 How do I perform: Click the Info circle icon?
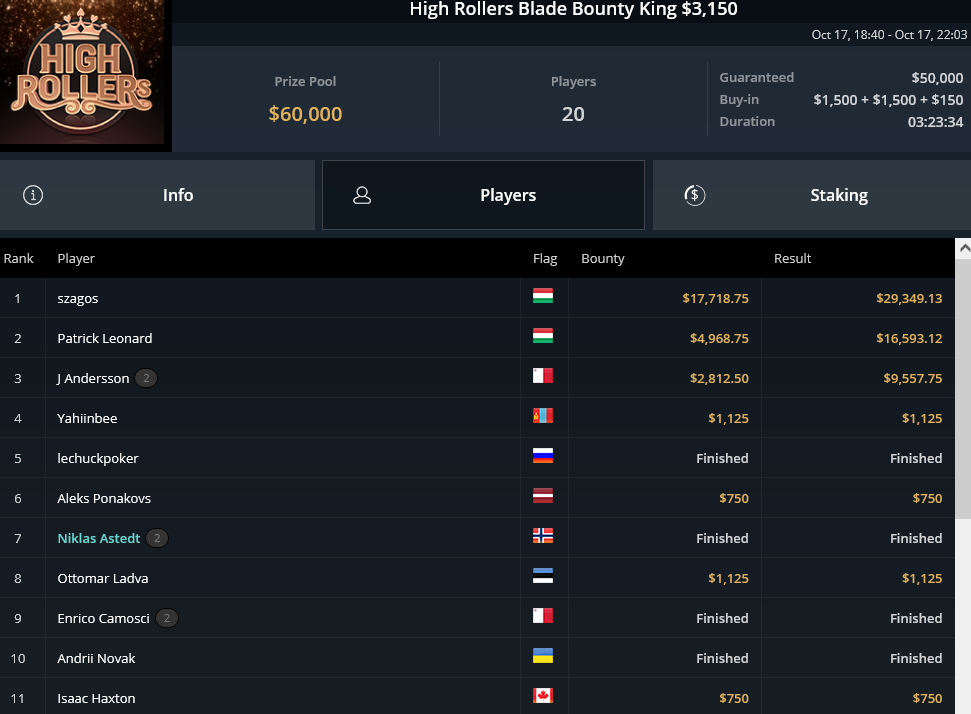33,195
